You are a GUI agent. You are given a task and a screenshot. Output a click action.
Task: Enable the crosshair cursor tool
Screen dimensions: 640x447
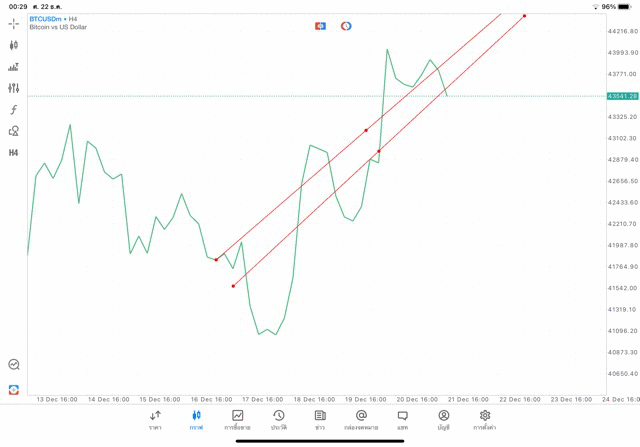tap(14, 23)
